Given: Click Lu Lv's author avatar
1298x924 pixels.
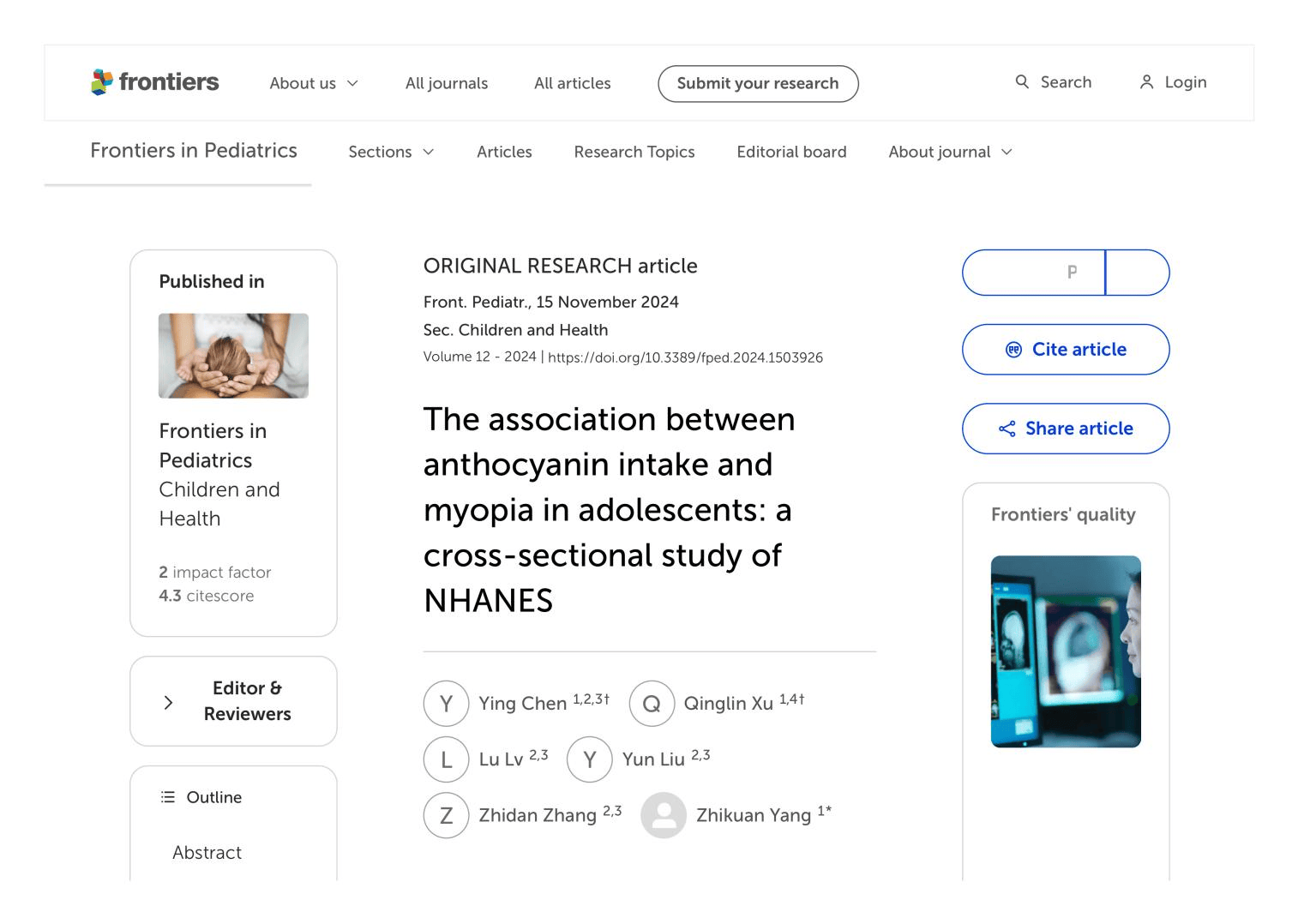Looking at the screenshot, I should [x=446, y=759].
